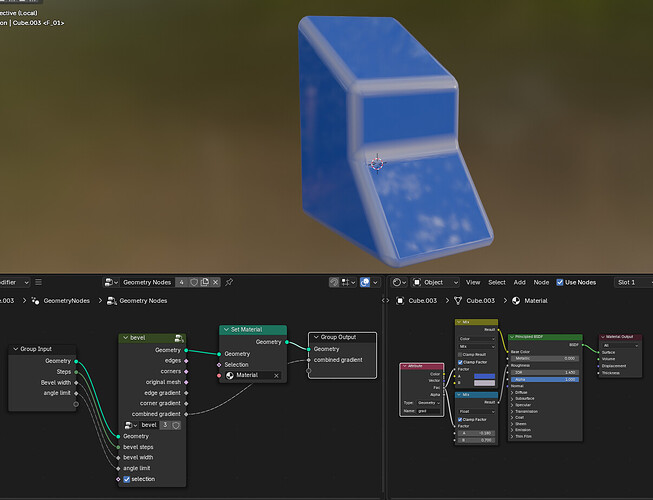The height and width of the screenshot is (500, 653).
Task: Open the Attribute Type Geometry dropdown
Action: 429,403
